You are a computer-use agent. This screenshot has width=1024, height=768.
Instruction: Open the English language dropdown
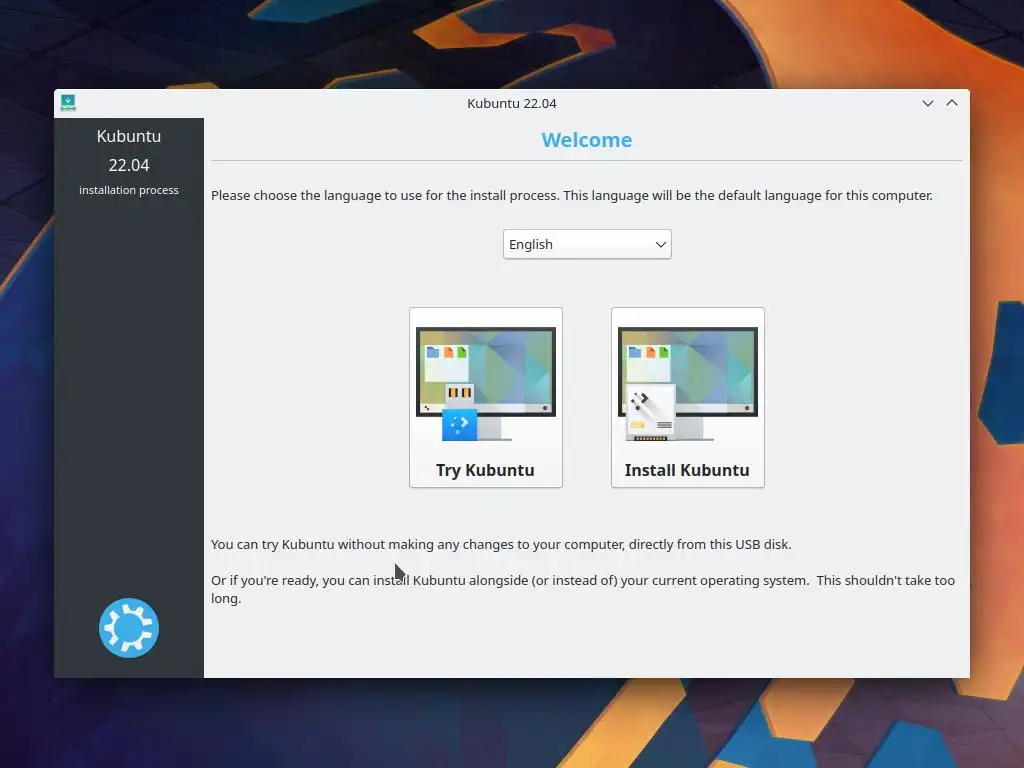click(x=587, y=244)
